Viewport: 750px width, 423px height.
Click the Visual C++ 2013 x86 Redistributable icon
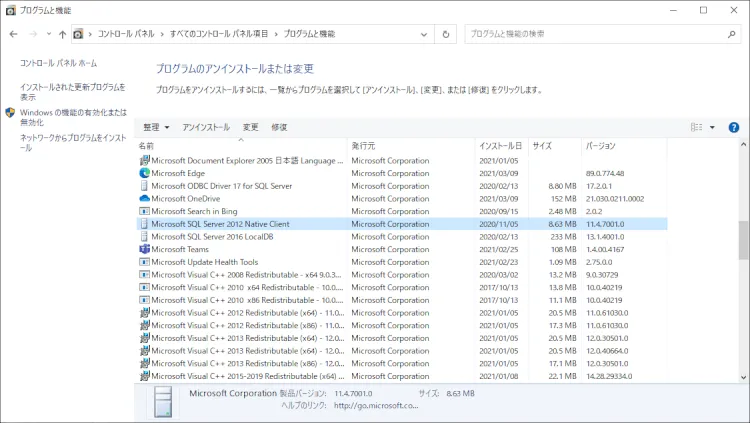tap(144, 364)
